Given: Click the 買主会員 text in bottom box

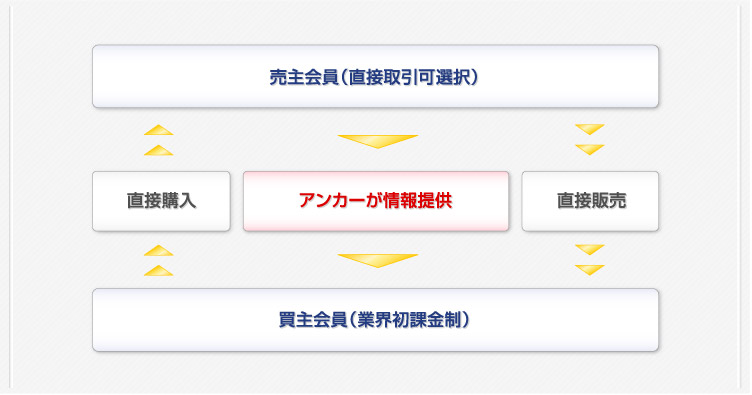Looking at the screenshot, I should point(313,320).
